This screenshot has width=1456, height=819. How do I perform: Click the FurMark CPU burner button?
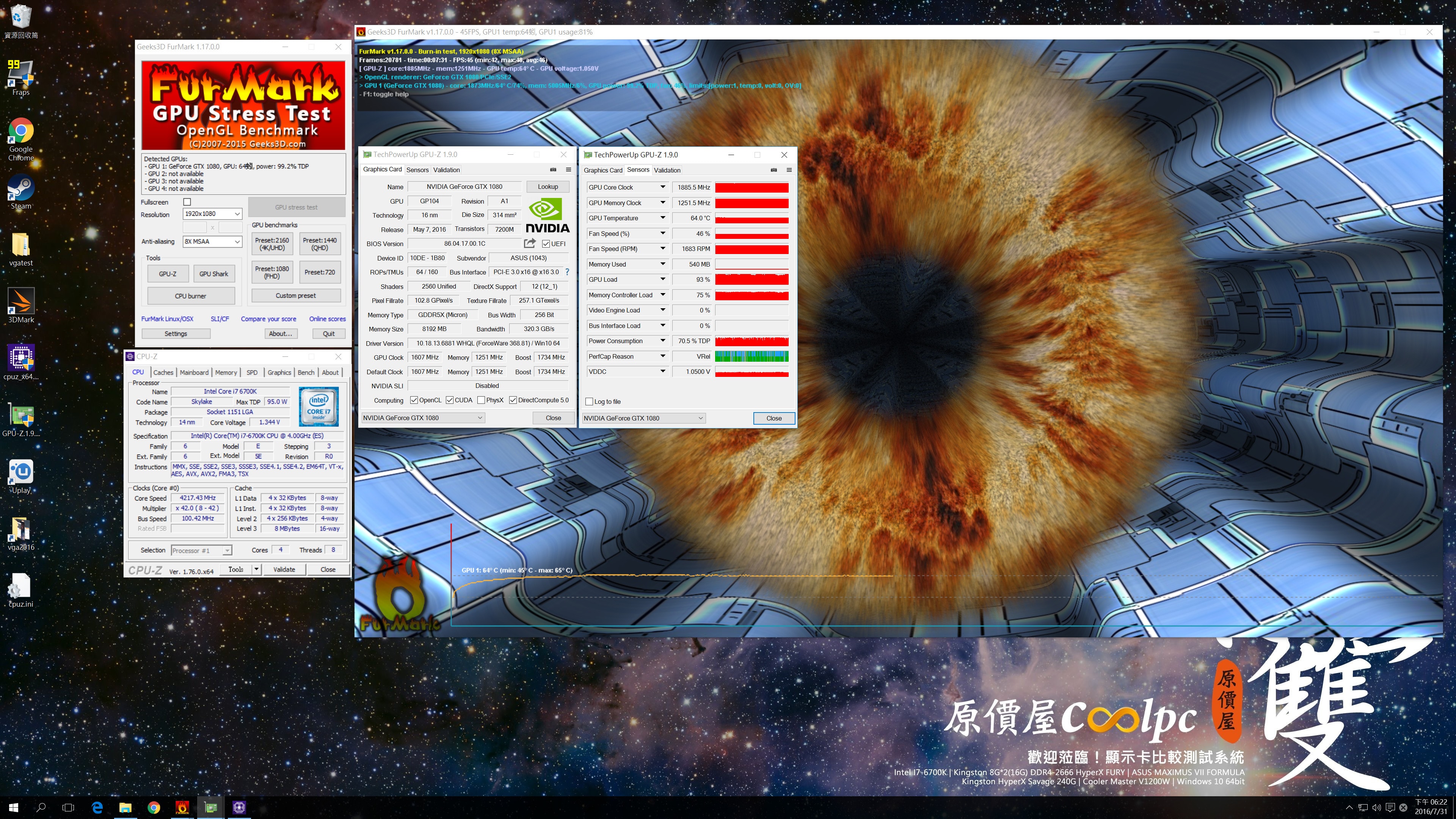190,296
